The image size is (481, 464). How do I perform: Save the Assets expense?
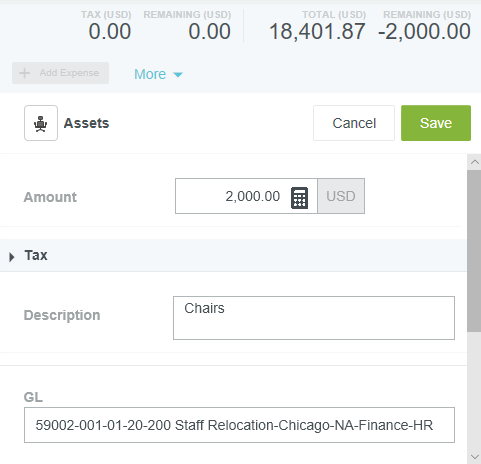click(436, 123)
